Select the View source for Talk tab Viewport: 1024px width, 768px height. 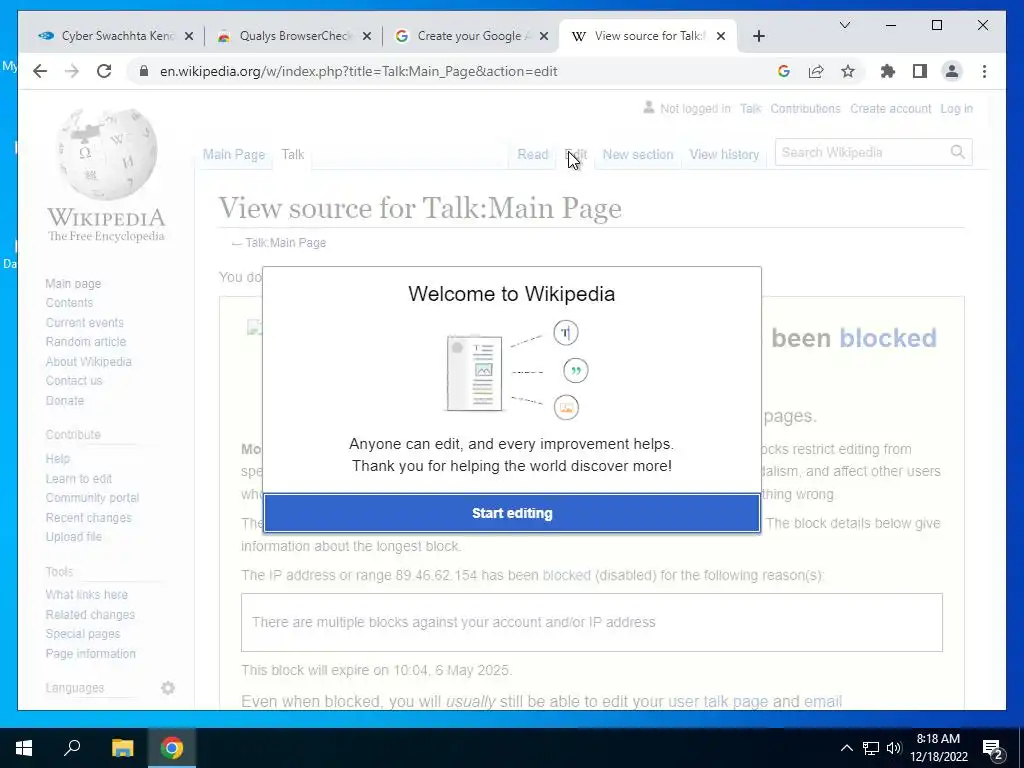pos(648,36)
